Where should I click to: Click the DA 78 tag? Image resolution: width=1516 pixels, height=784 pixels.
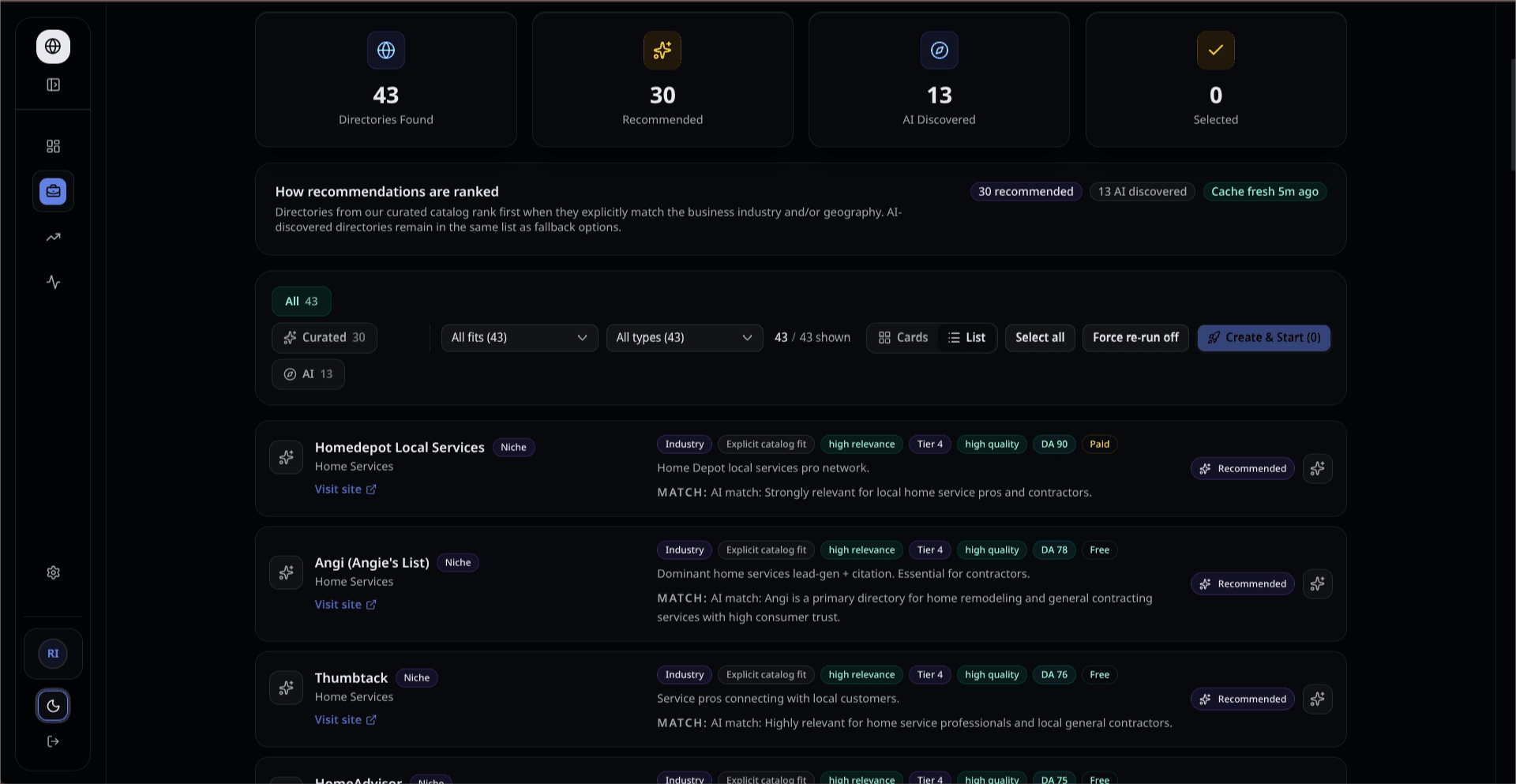(1054, 550)
